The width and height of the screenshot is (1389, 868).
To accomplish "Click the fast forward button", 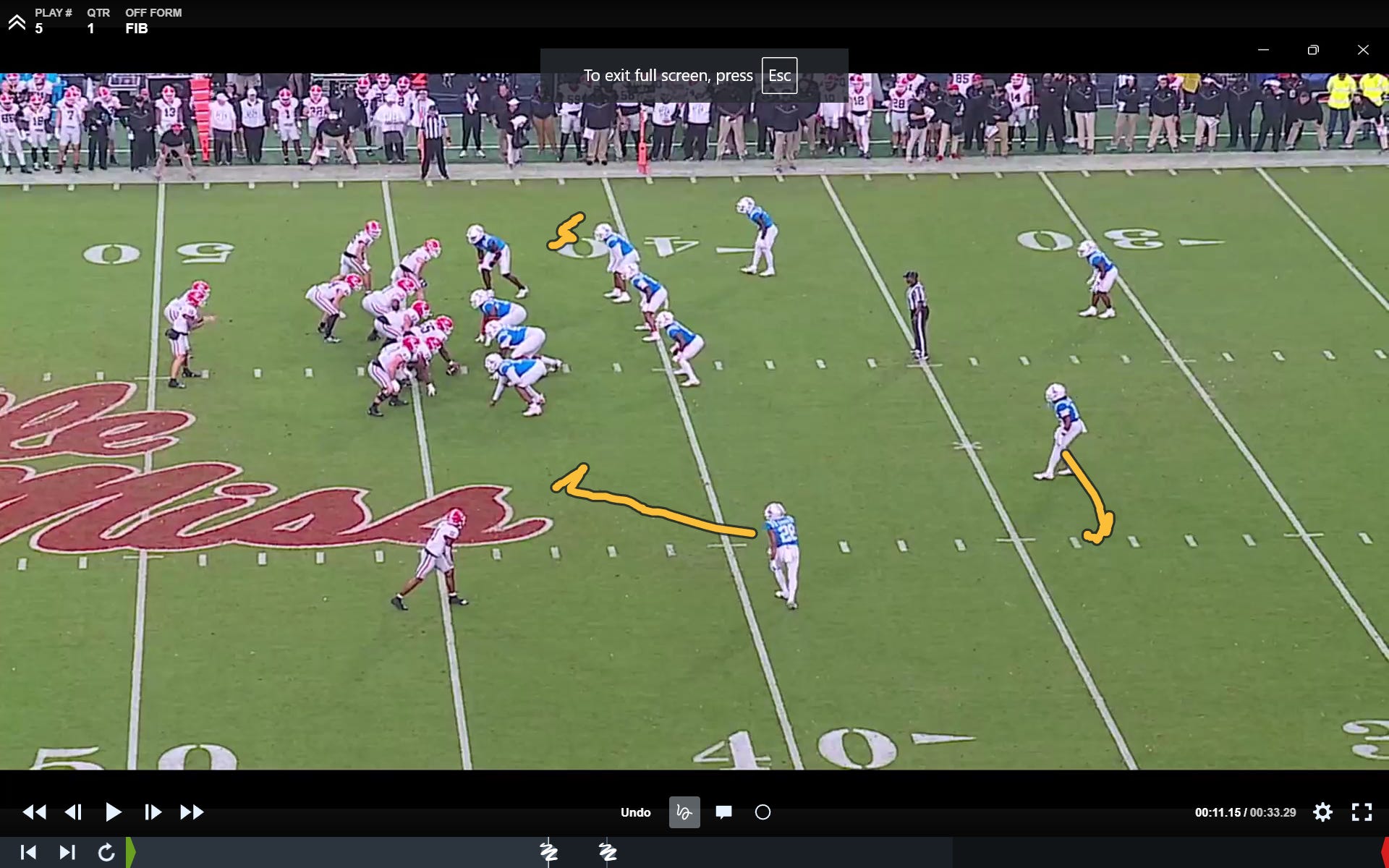I will pyautogui.click(x=192, y=812).
